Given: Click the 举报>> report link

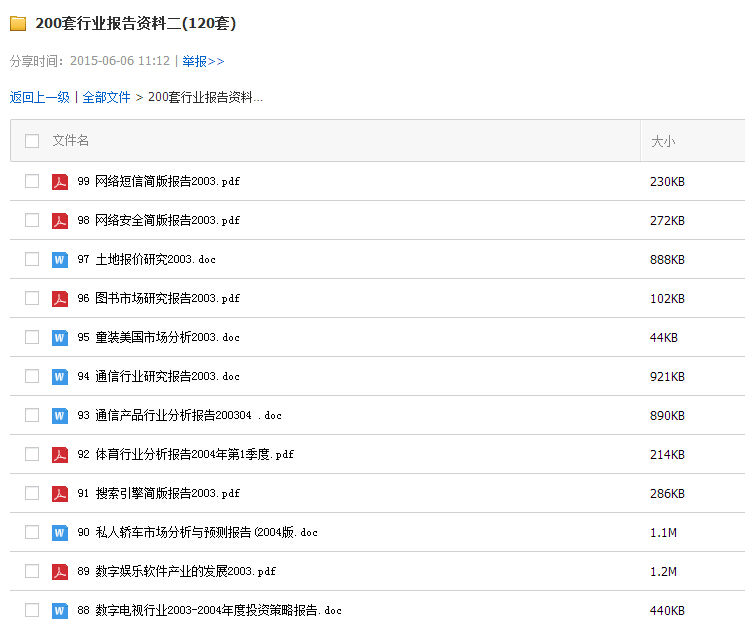Looking at the screenshot, I should 203,61.
